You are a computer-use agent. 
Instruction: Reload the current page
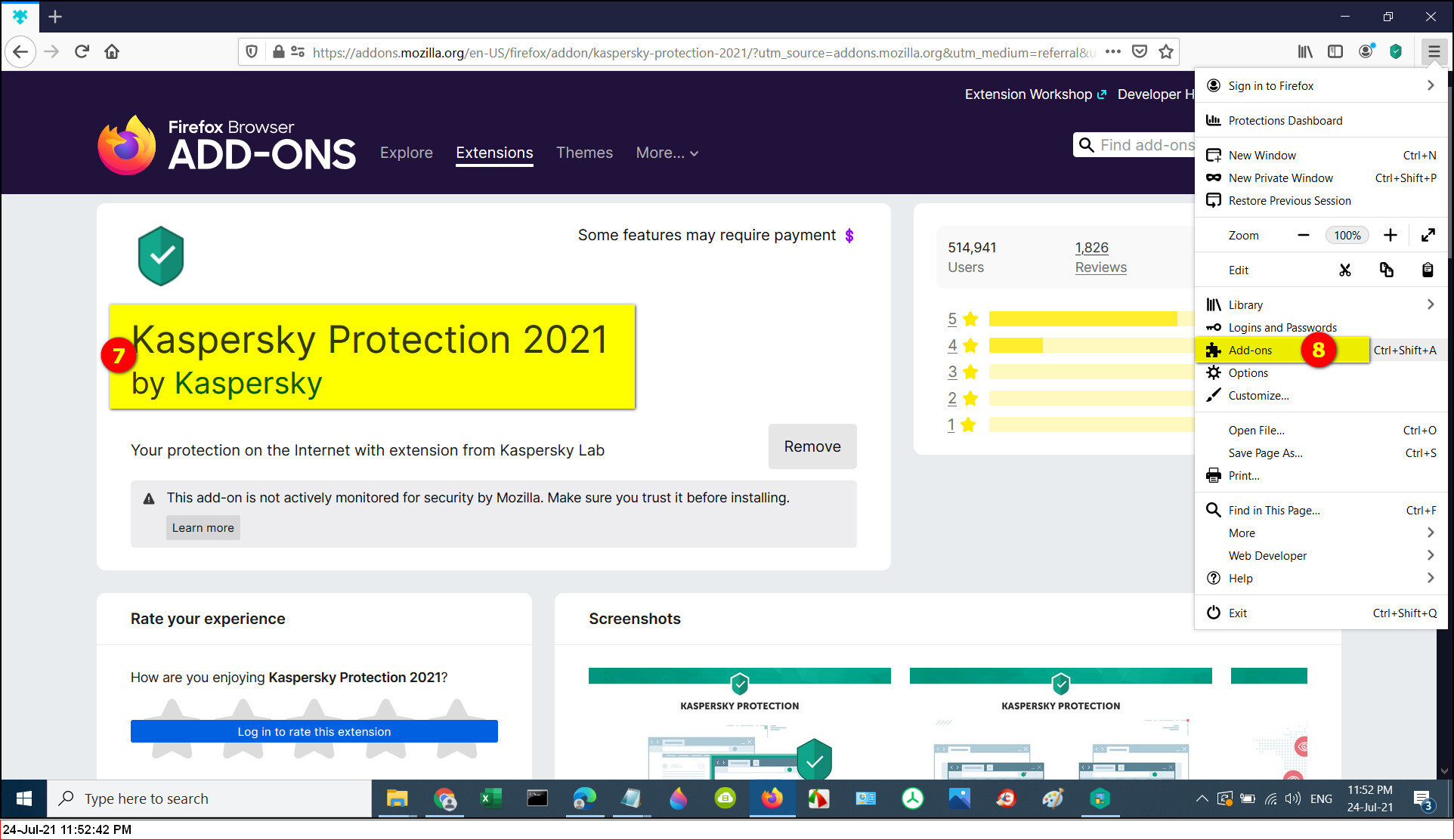pyautogui.click(x=82, y=51)
